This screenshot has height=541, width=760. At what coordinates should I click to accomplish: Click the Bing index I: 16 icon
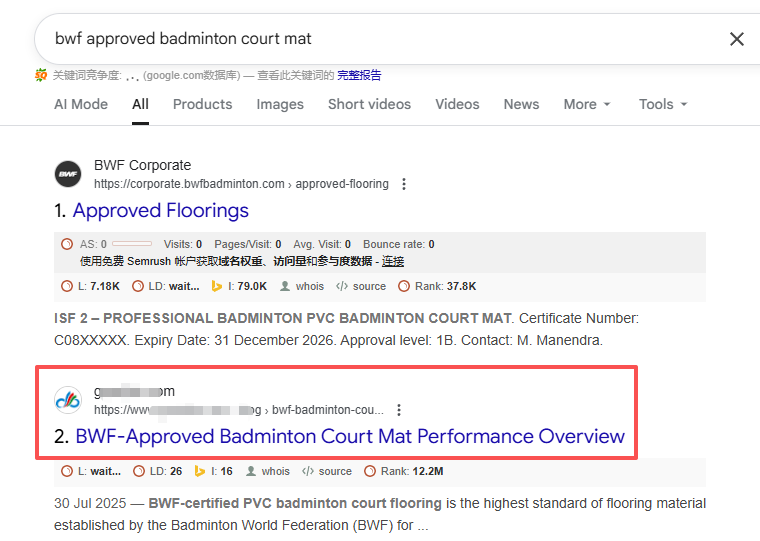(x=199, y=471)
